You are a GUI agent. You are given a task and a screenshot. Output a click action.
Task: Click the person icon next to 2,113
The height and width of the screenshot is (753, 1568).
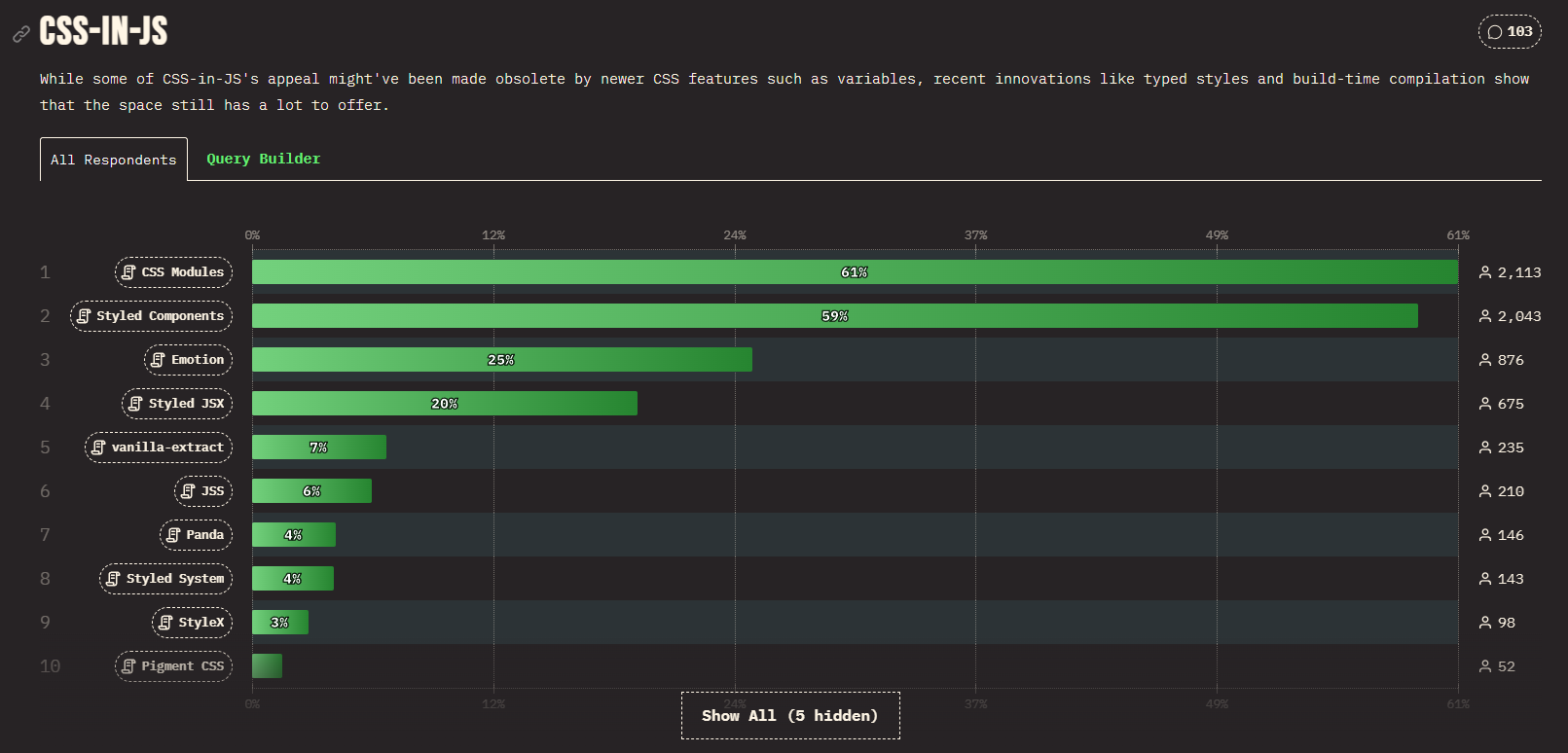coord(1485,272)
